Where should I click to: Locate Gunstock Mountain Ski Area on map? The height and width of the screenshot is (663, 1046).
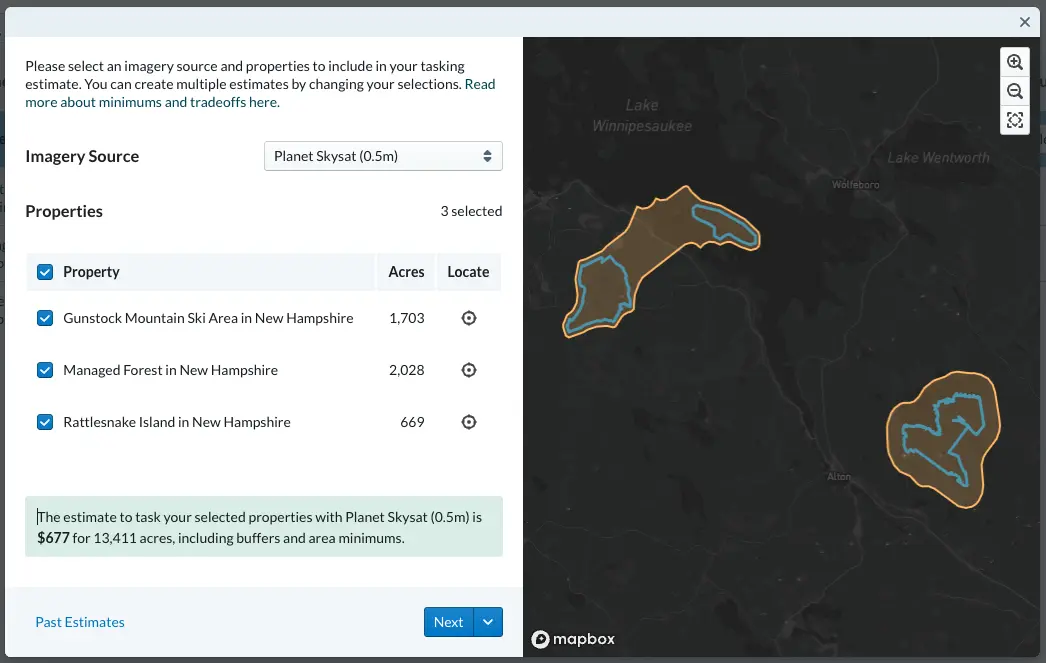pos(469,318)
